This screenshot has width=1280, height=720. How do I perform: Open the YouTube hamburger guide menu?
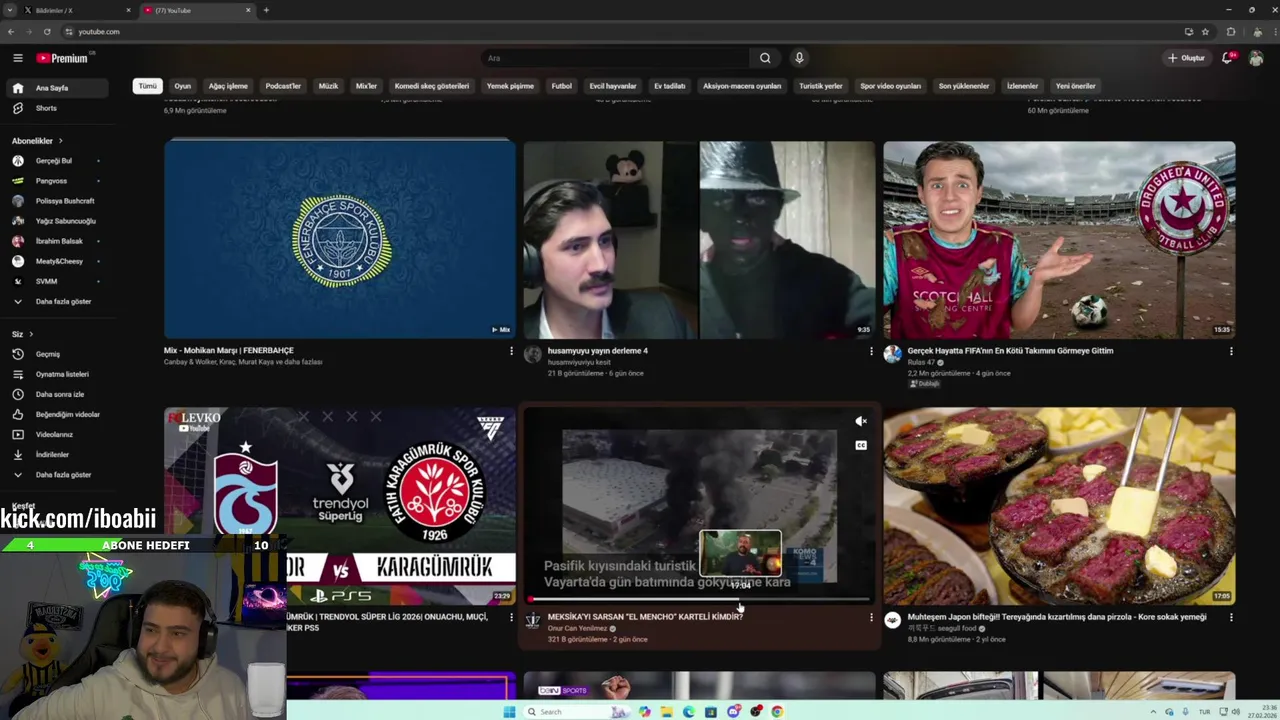(x=17, y=58)
